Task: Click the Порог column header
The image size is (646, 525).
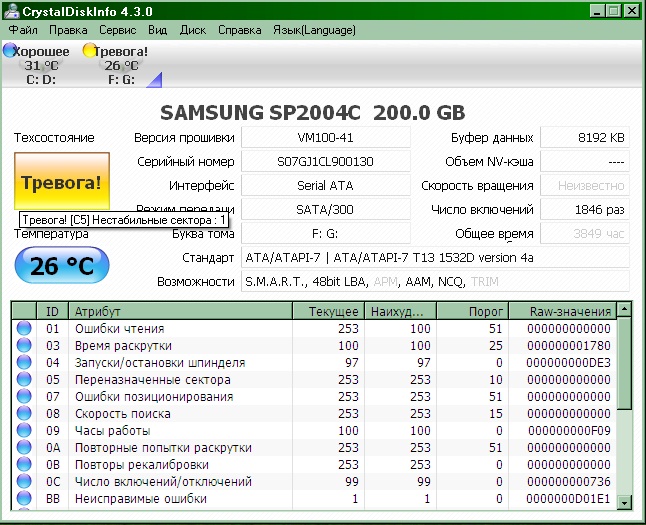Action: click(473, 311)
